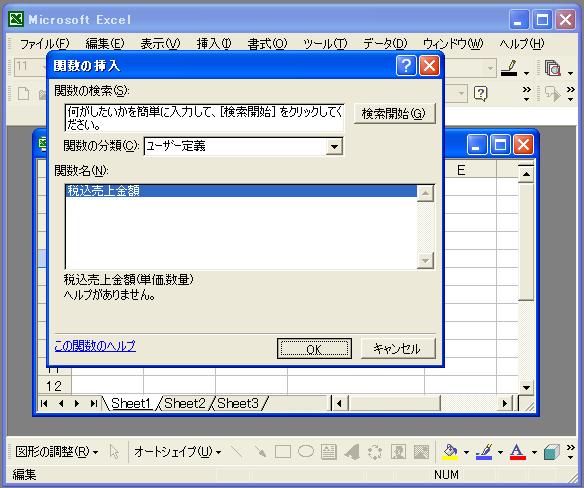Image resolution: width=584 pixels, height=488 pixels.
Task: Open the 図形の調整 dropdown menu
Action: (x=57, y=452)
